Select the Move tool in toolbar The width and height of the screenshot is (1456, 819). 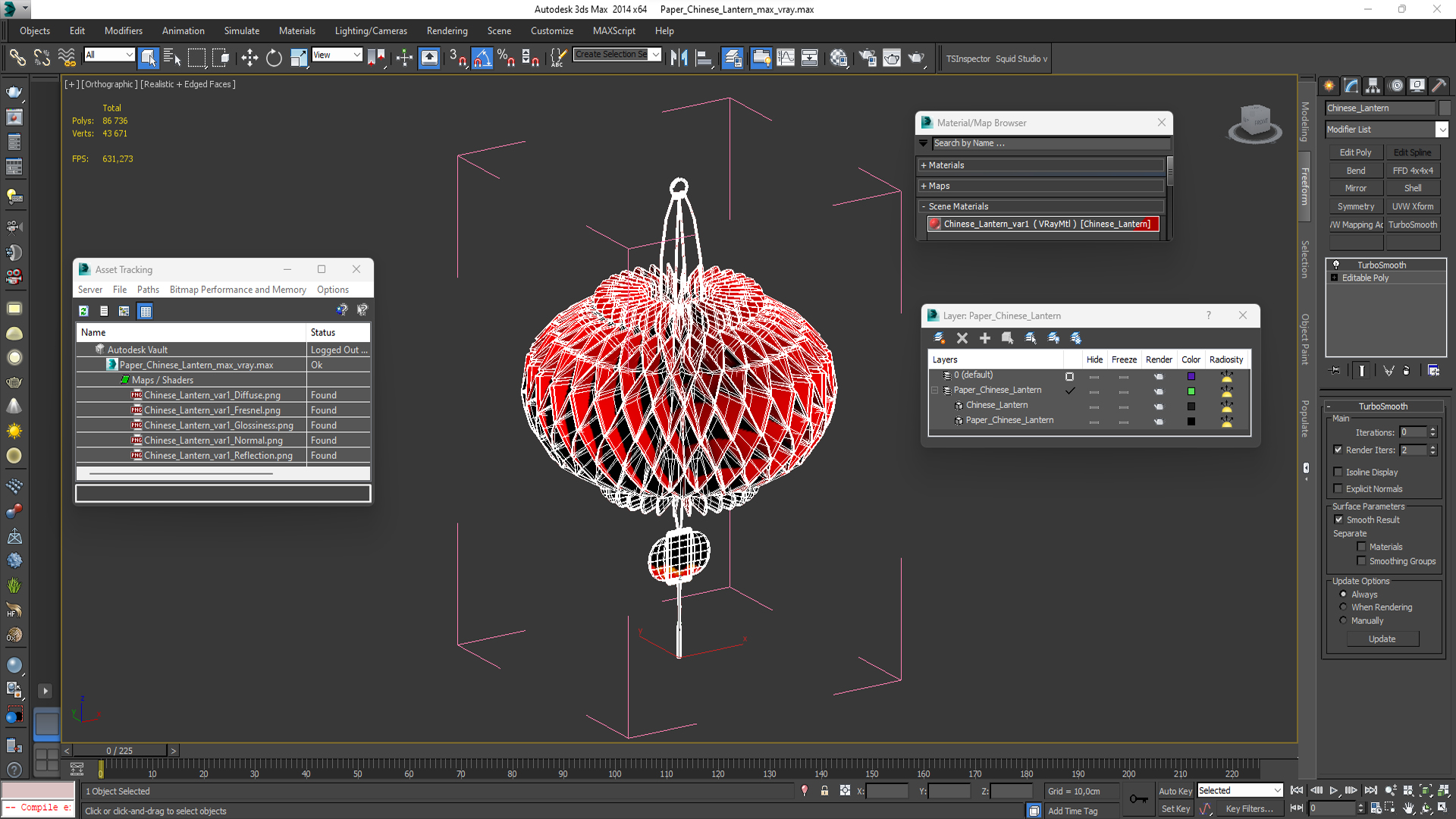click(x=249, y=58)
